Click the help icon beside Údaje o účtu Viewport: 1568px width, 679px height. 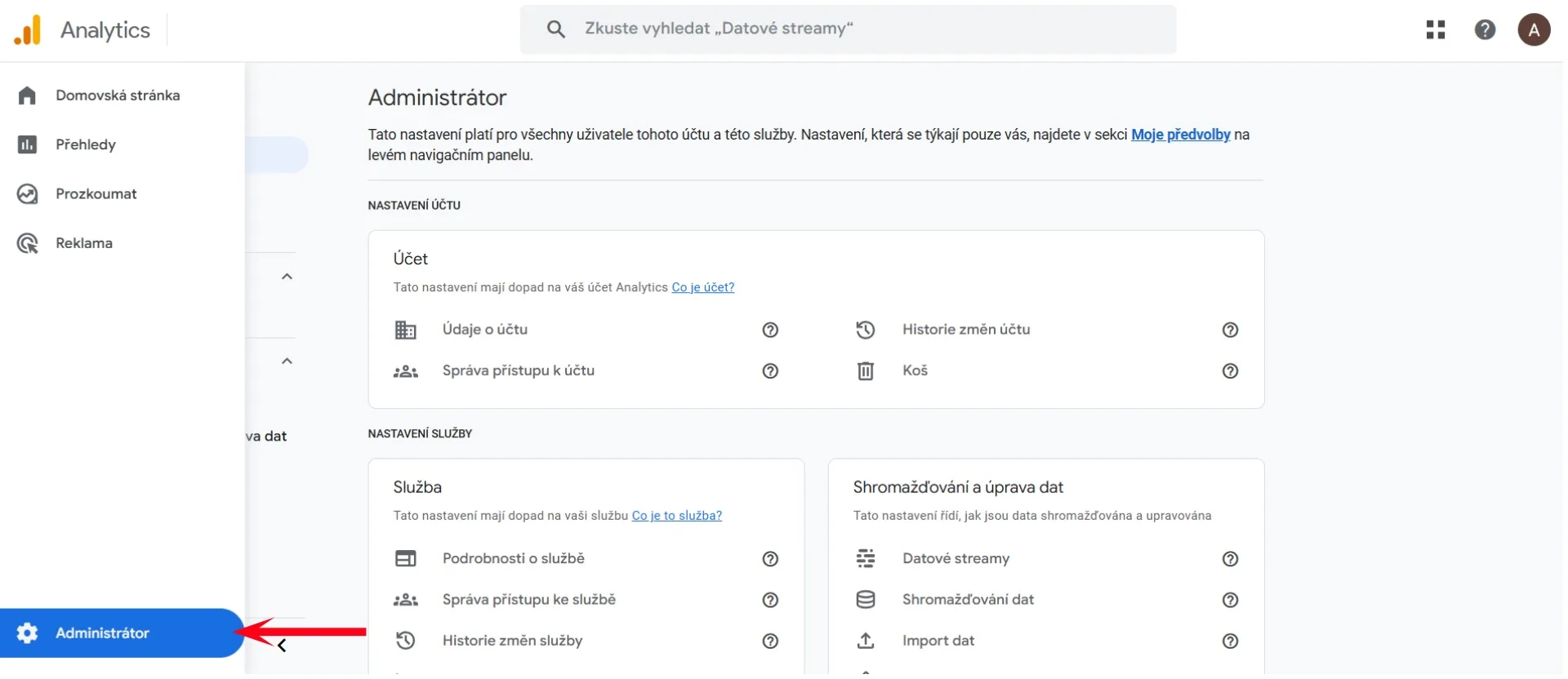coord(770,330)
